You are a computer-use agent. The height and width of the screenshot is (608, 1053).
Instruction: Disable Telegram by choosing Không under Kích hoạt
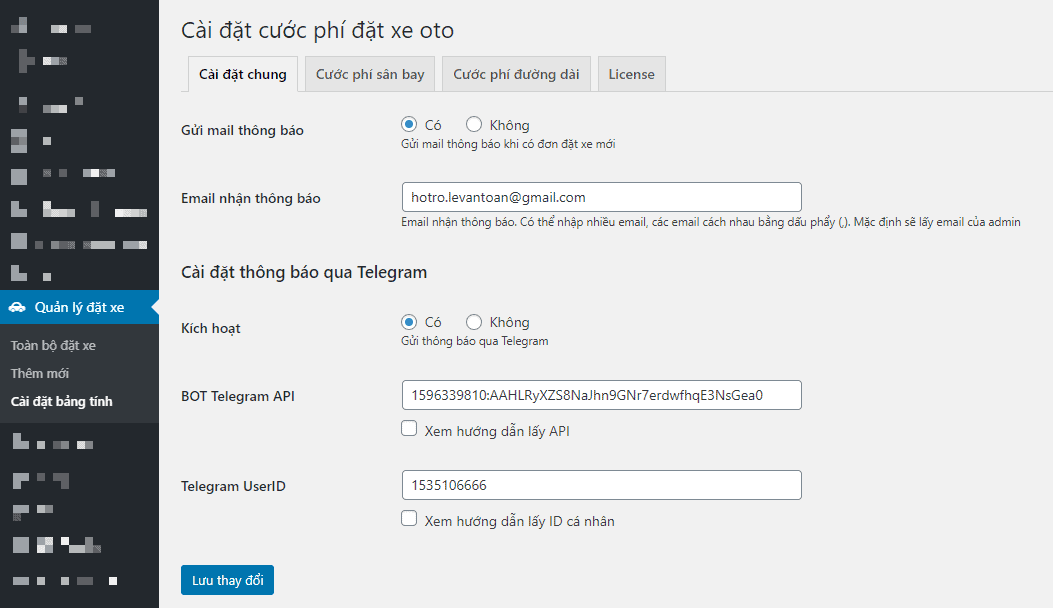[x=472, y=322]
